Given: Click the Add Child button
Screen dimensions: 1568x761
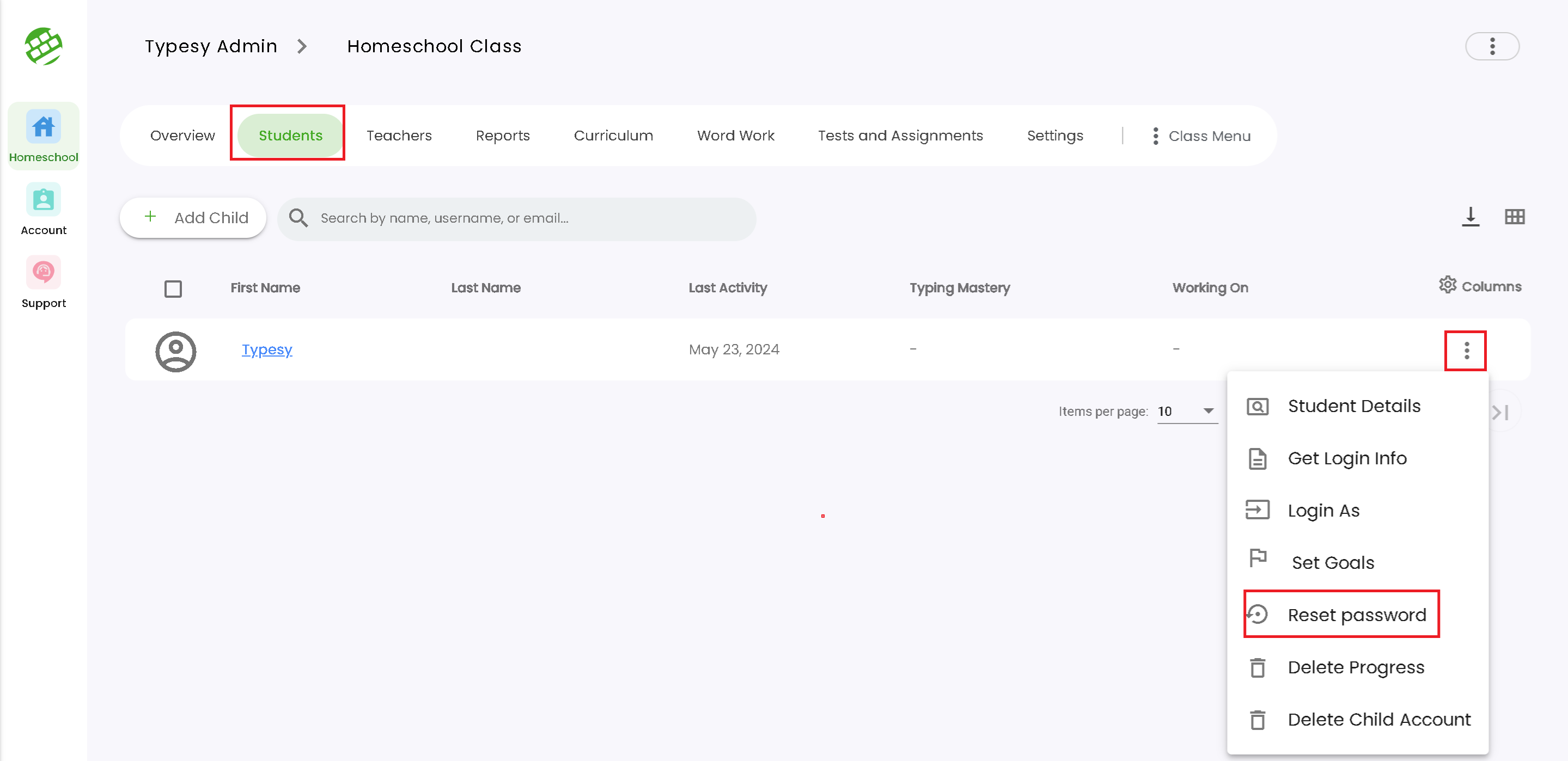Looking at the screenshot, I should click(x=193, y=217).
